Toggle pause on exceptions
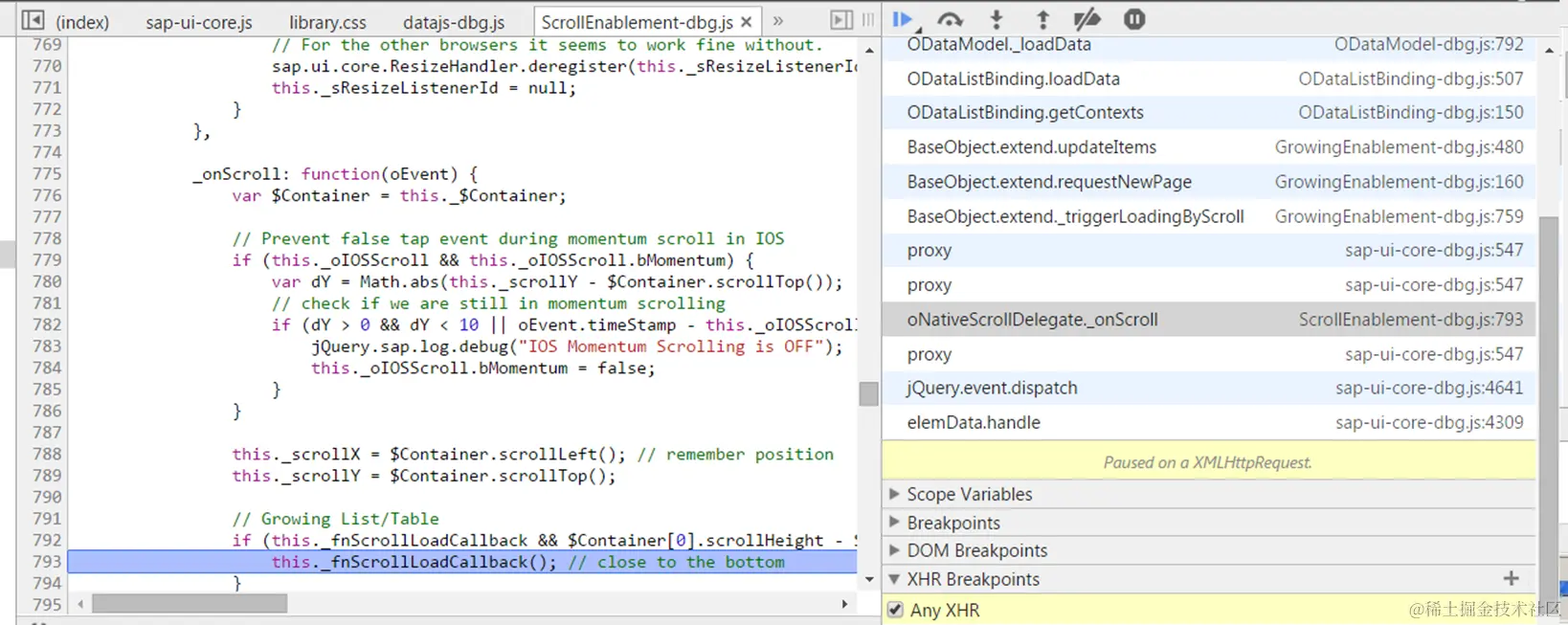Screen dimensions: 1568x625 1134,19
